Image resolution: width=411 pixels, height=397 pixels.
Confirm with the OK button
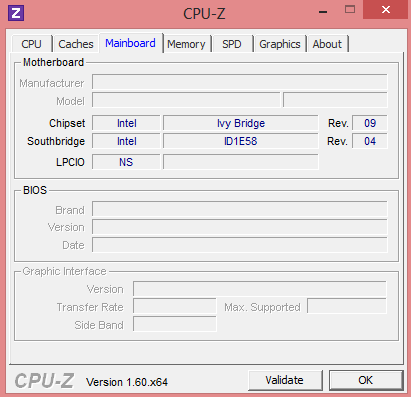(x=366, y=380)
